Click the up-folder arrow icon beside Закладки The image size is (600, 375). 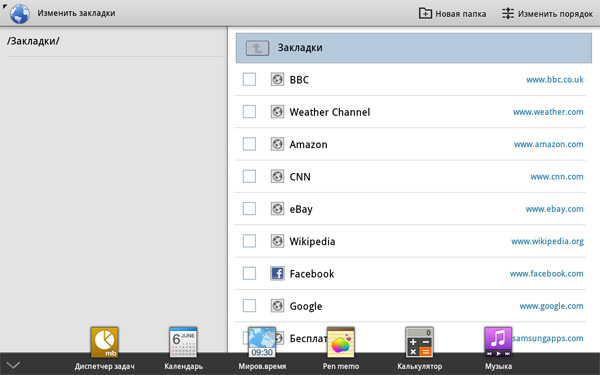click(x=257, y=48)
